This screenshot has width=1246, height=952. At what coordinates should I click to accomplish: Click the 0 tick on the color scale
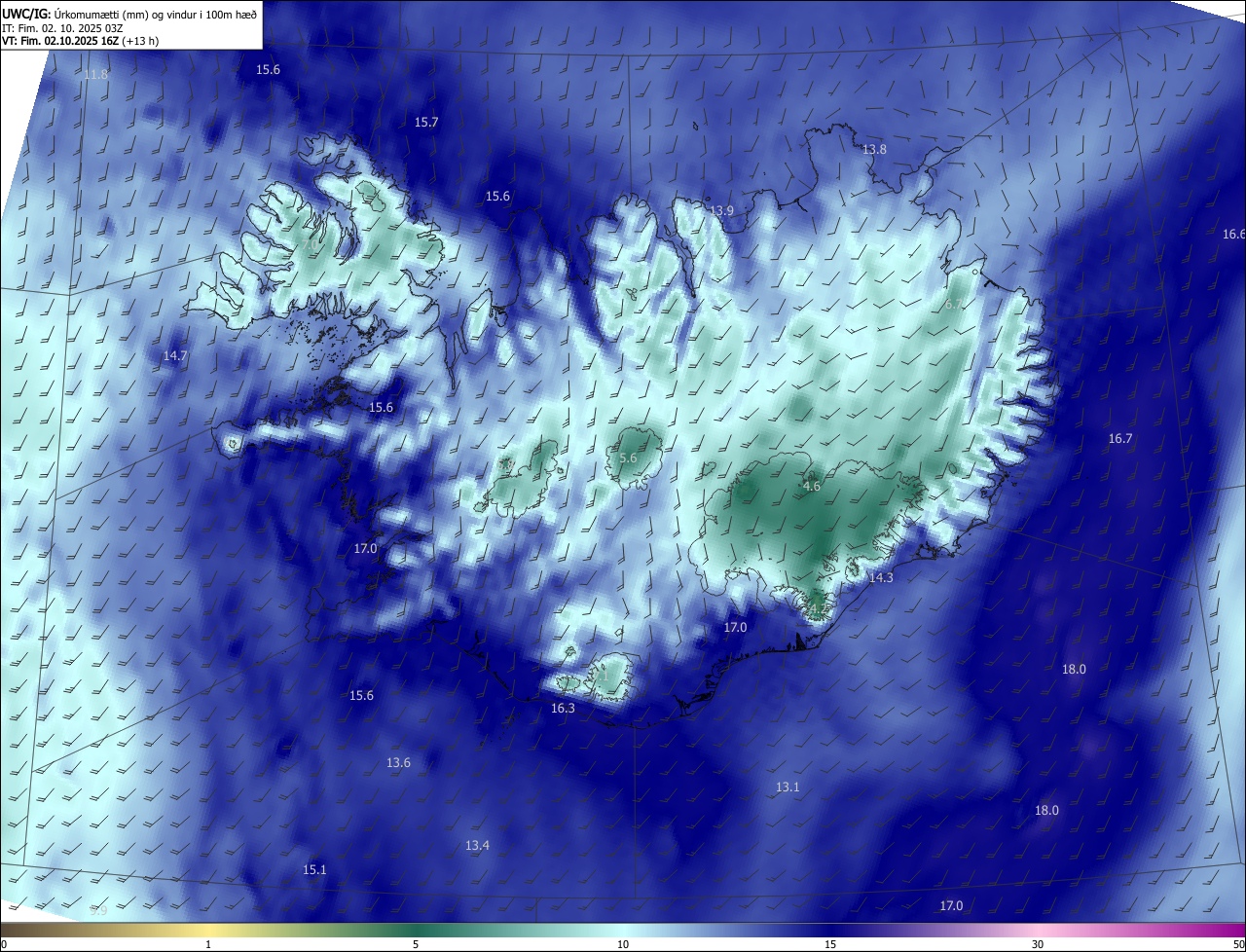4,944
